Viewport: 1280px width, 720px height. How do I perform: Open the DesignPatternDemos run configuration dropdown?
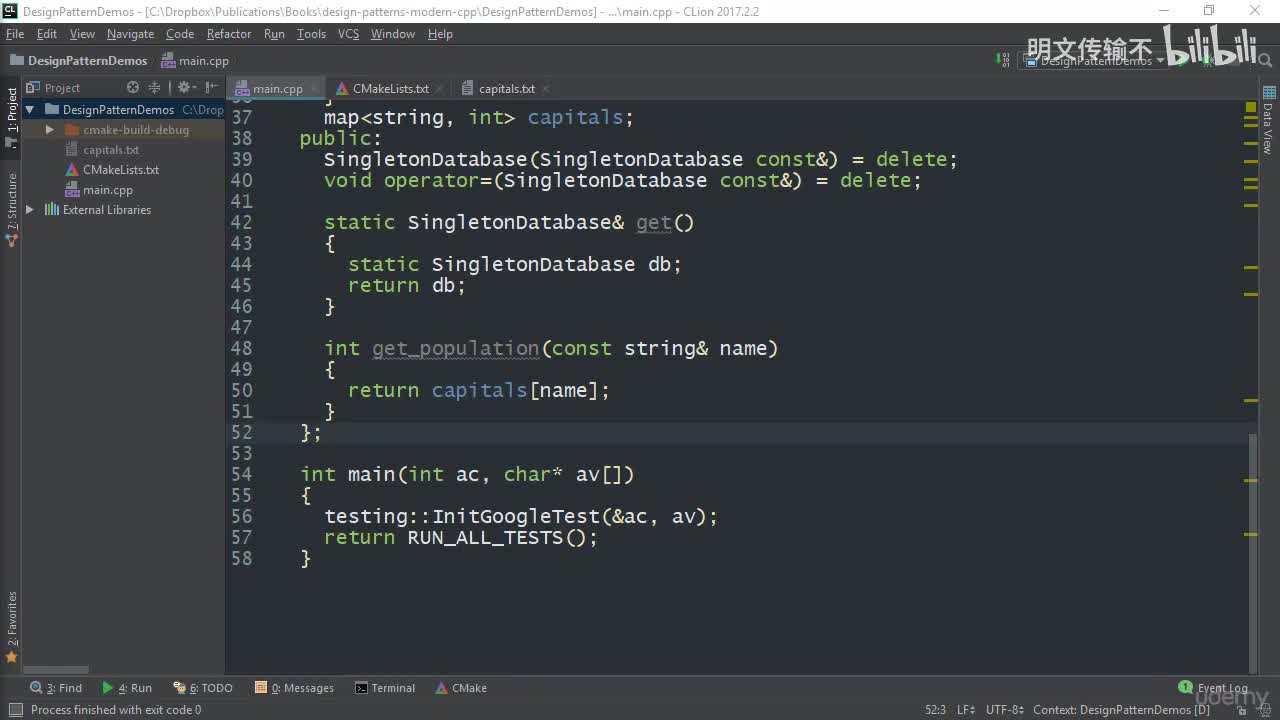(x=1094, y=61)
